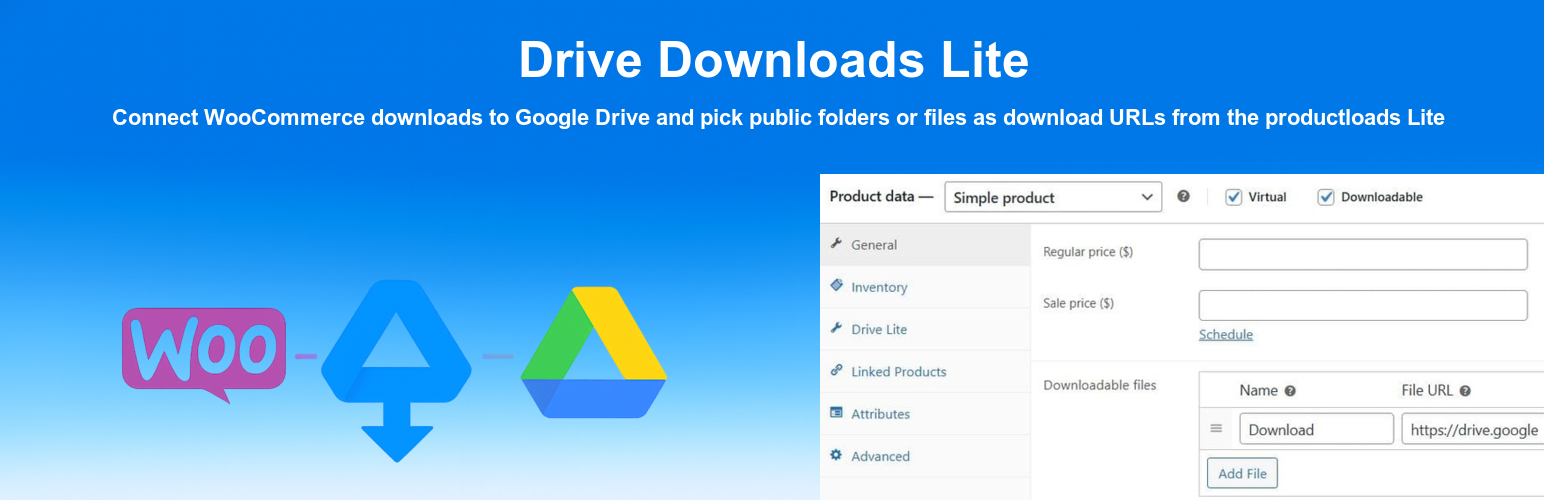Click the Schedule link
Screen dimensions: 1544x500
(x=1226, y=334)
